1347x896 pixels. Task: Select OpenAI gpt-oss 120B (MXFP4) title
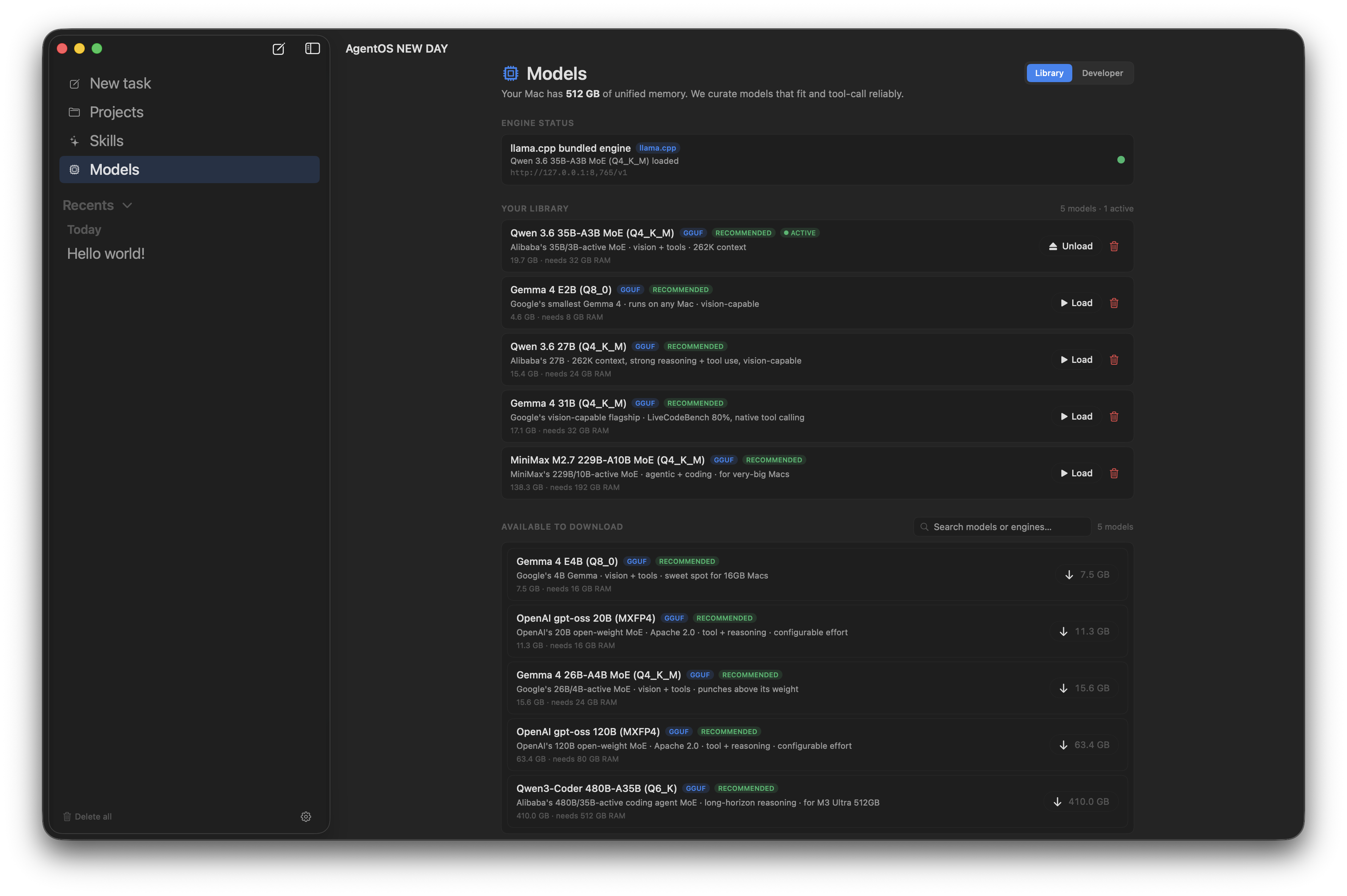click(x=588, y=731)
